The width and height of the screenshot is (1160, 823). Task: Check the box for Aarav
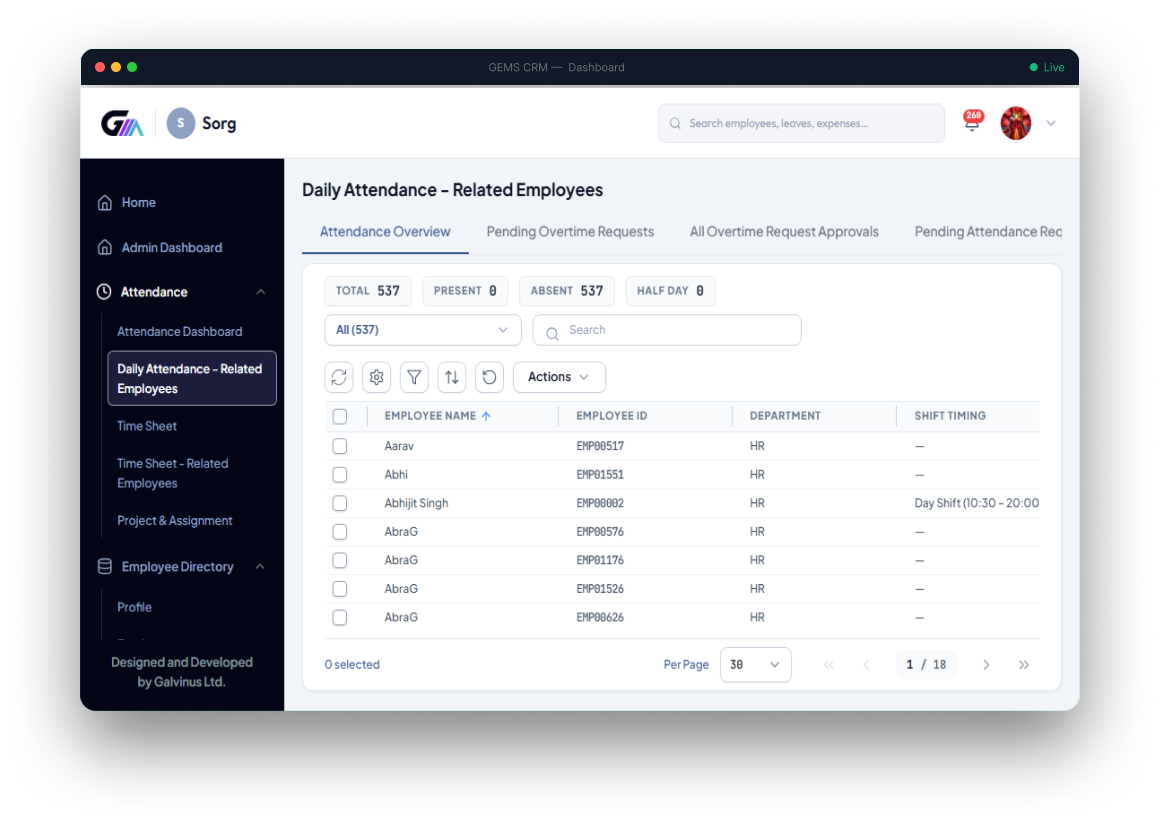[x=340, y=446]
